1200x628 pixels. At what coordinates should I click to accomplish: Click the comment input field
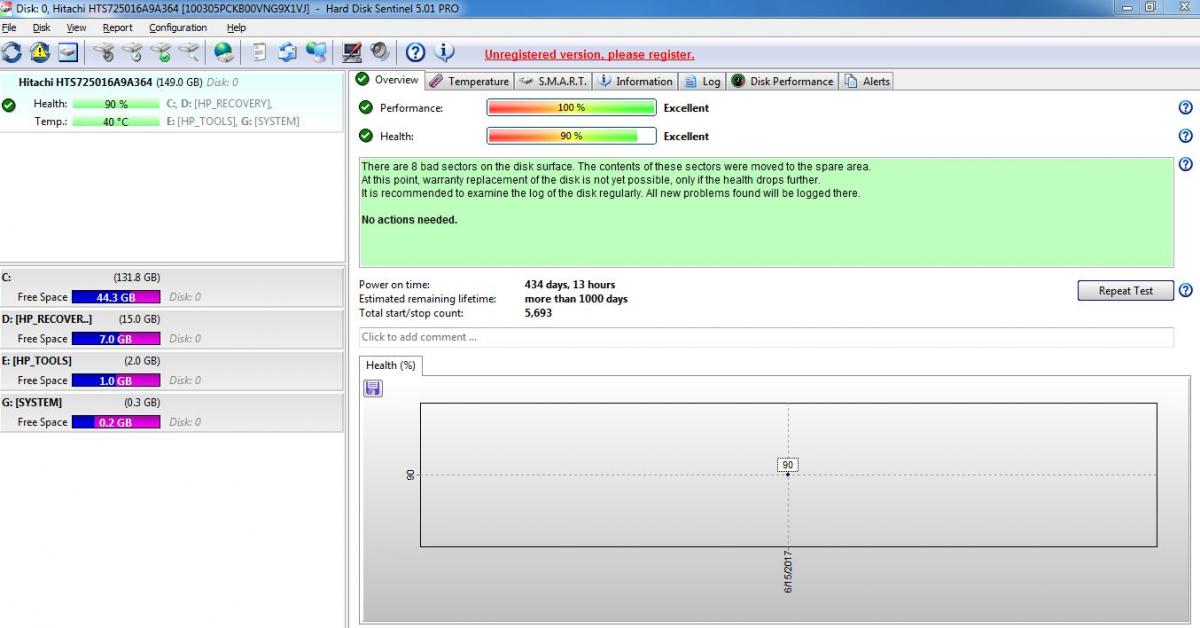tap(766, 337)
